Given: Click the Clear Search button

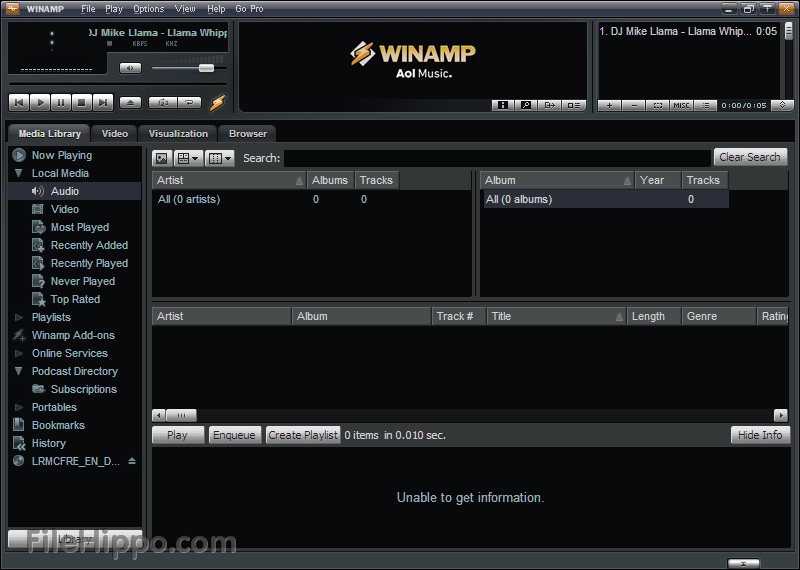Looking at the screenshot, I should (x=750, y=157).
